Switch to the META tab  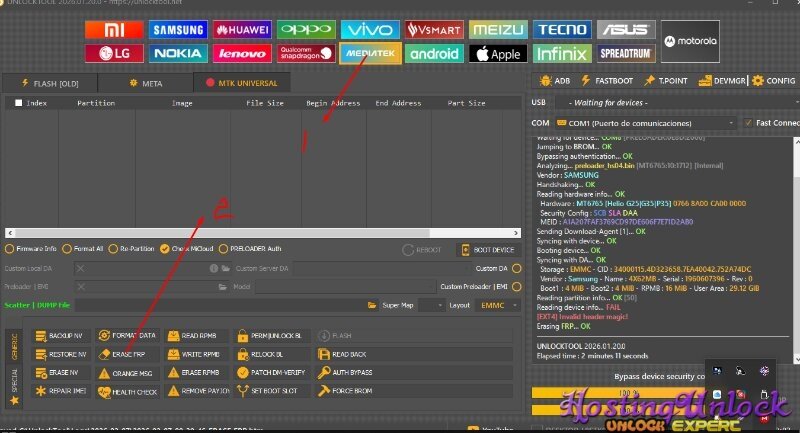click(x=145, y=83)
